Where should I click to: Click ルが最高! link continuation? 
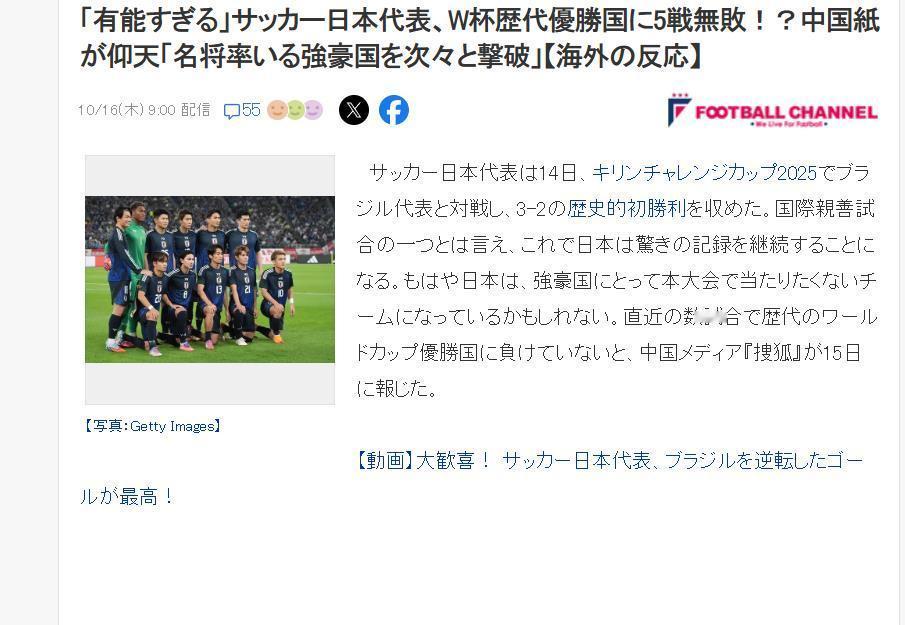tap(126, 496)
